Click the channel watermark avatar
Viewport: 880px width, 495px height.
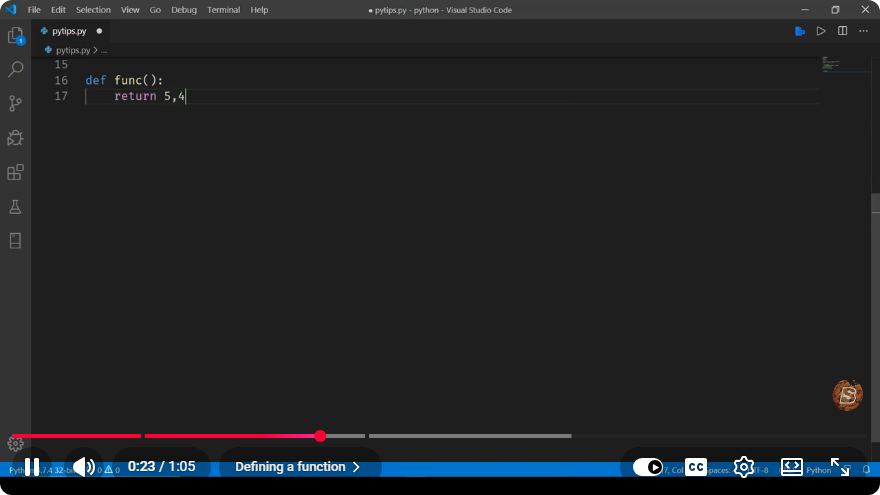(847, 396)
